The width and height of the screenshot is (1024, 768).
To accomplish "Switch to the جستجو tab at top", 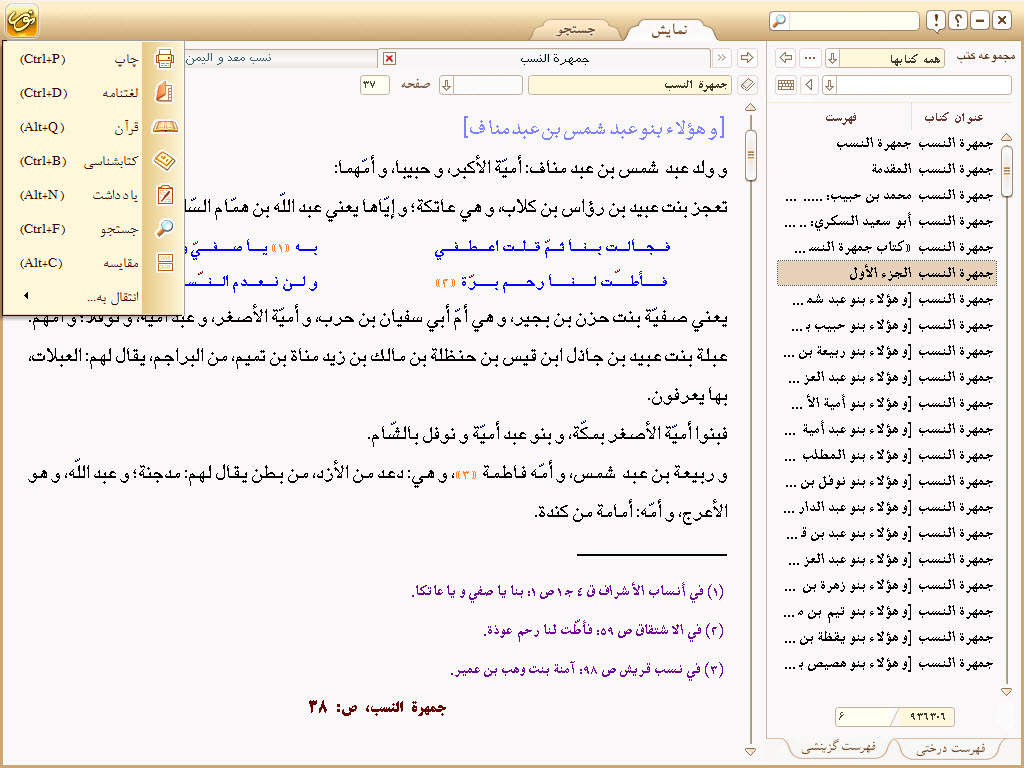I will click(x=576, y=30).
